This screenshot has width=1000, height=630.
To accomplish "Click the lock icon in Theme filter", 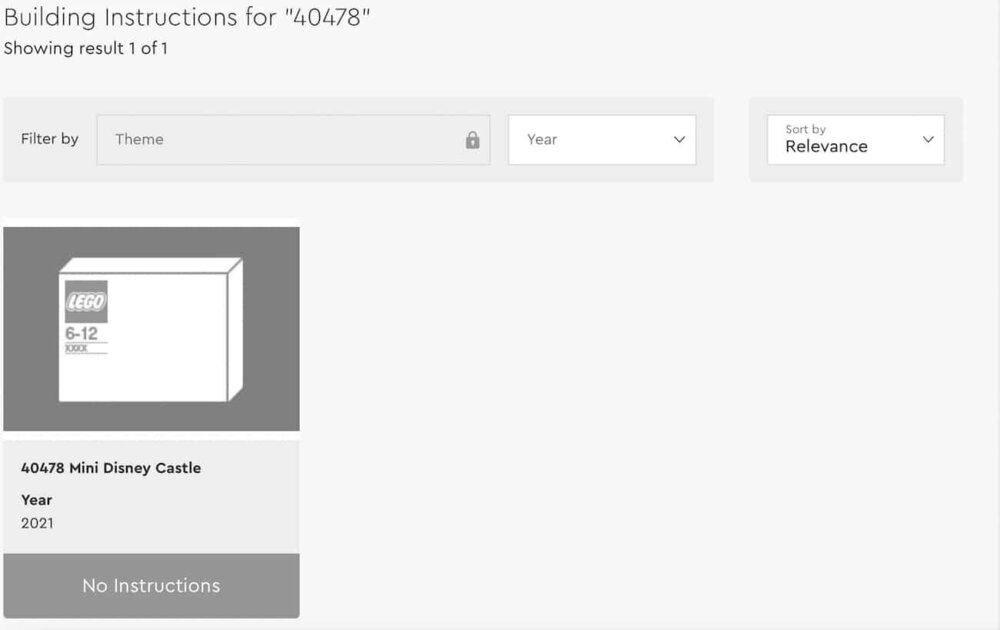I will (x=472, y=140).
